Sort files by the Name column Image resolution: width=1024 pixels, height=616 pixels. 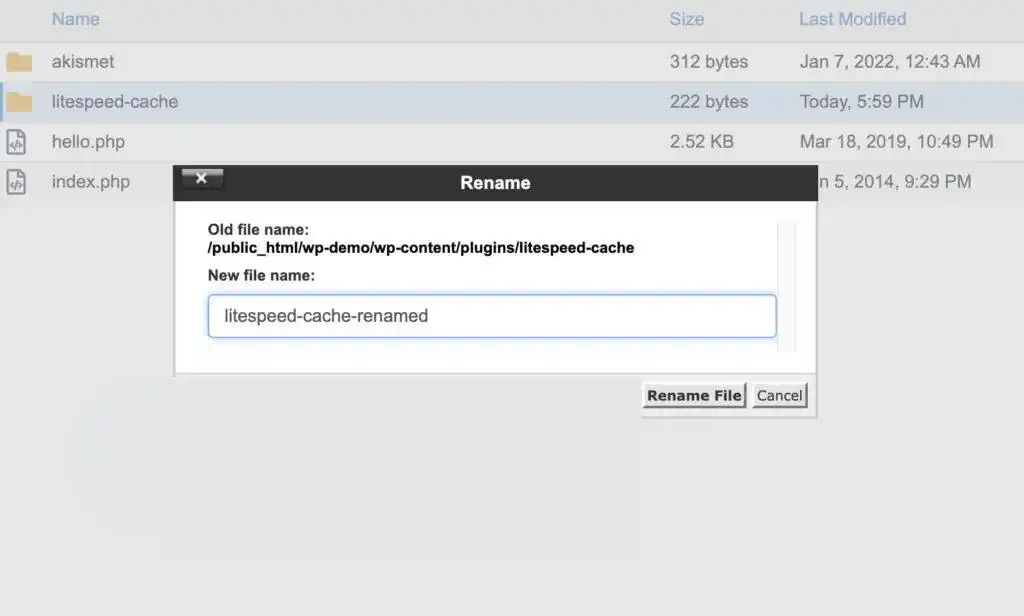(x=75, y=19)
